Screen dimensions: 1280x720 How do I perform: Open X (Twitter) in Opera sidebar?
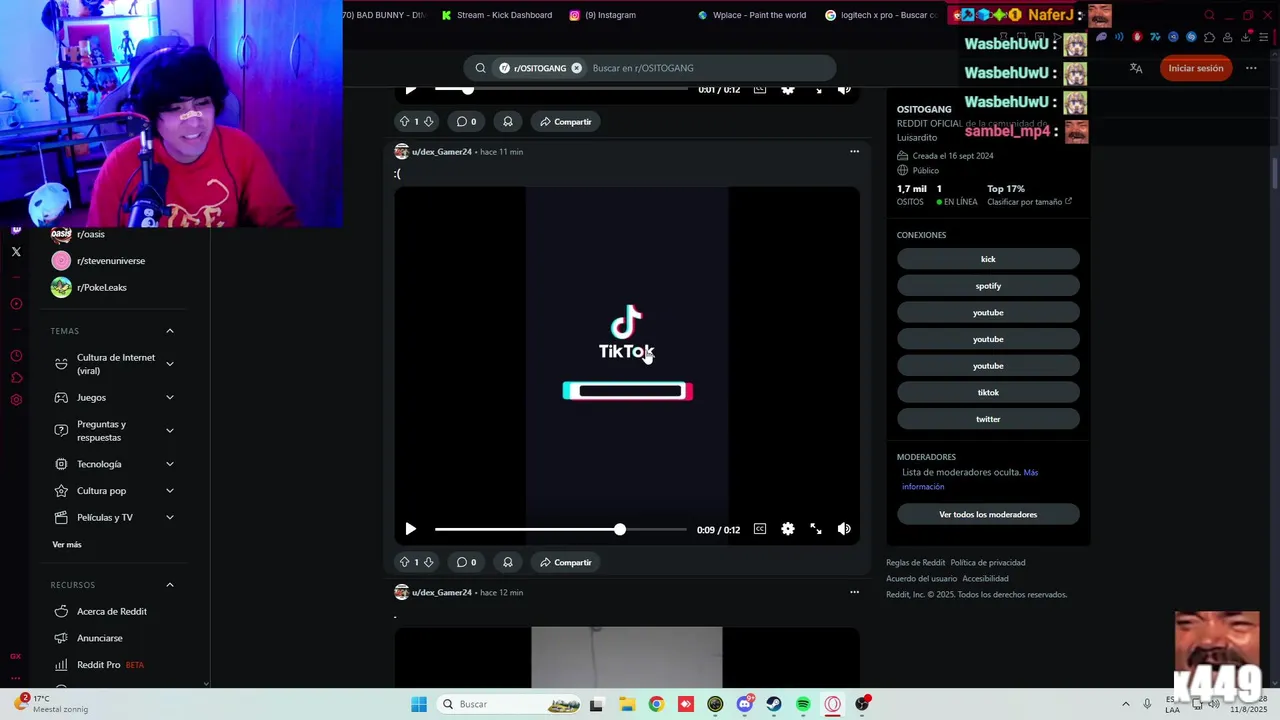(16, 252)
